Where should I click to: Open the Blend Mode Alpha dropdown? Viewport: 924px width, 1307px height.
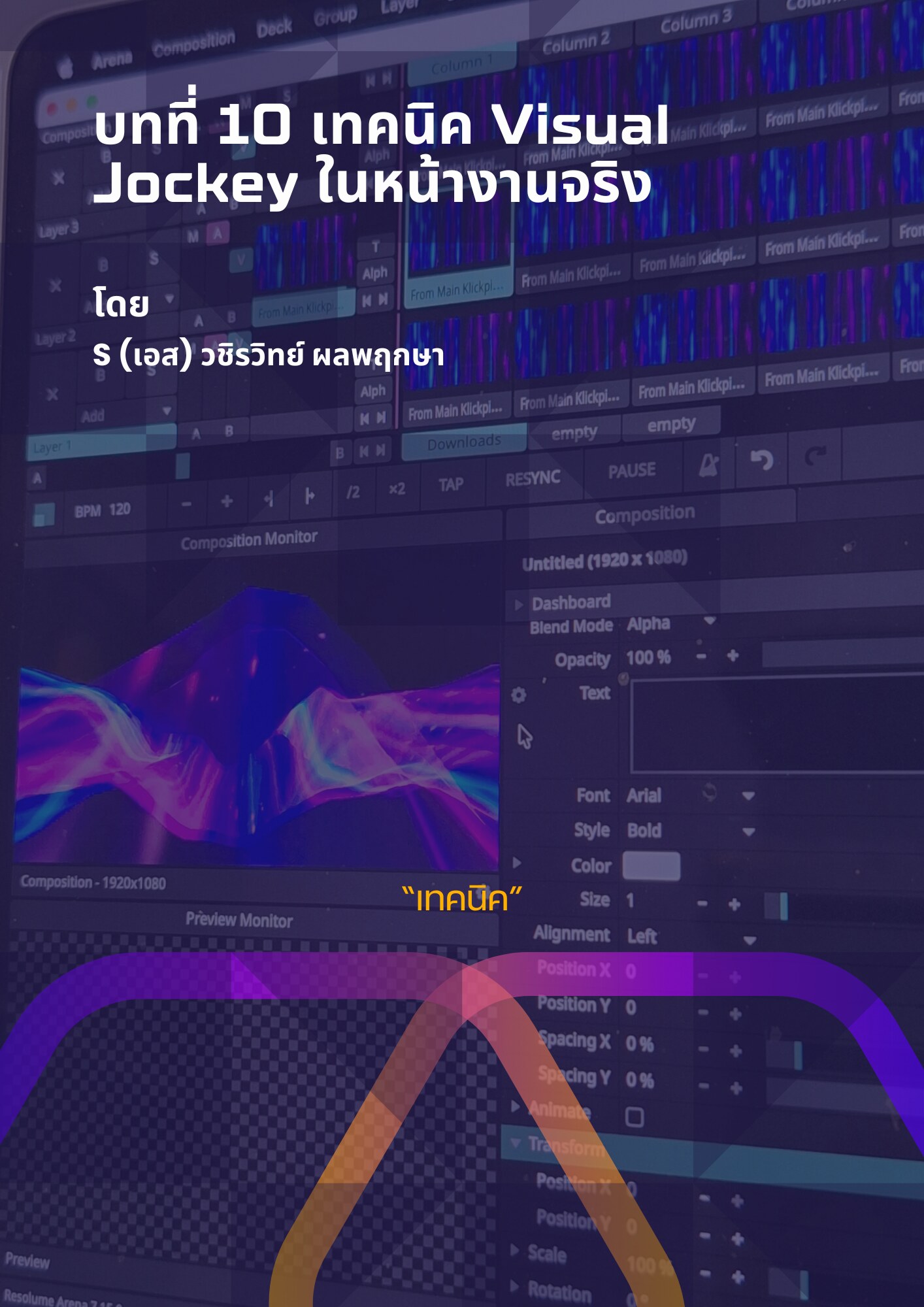(x=710, y=620)
